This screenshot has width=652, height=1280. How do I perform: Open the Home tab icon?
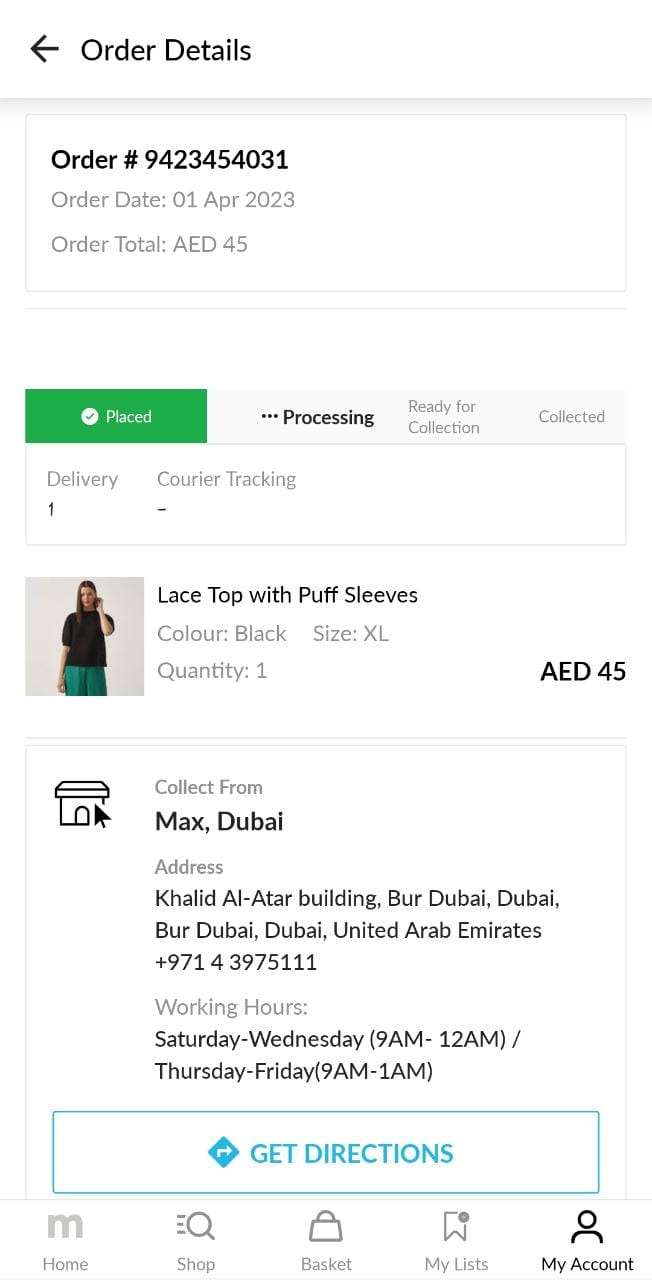[x=65, y=1227]
